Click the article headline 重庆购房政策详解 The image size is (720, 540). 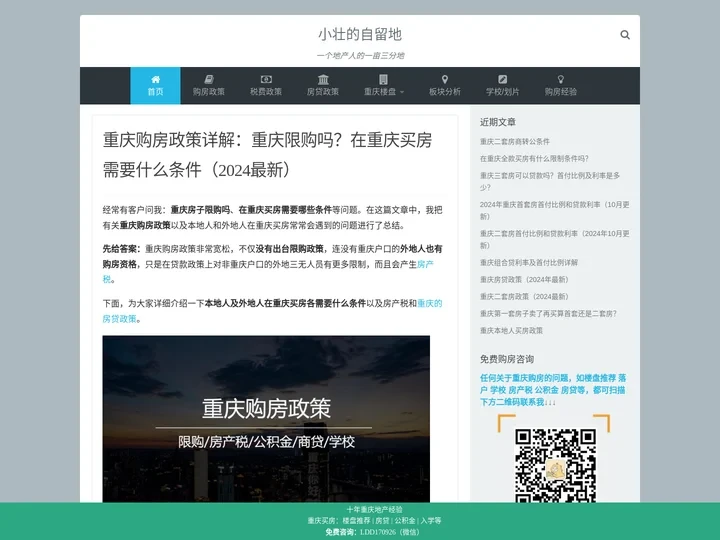click(x=267, y=155)
